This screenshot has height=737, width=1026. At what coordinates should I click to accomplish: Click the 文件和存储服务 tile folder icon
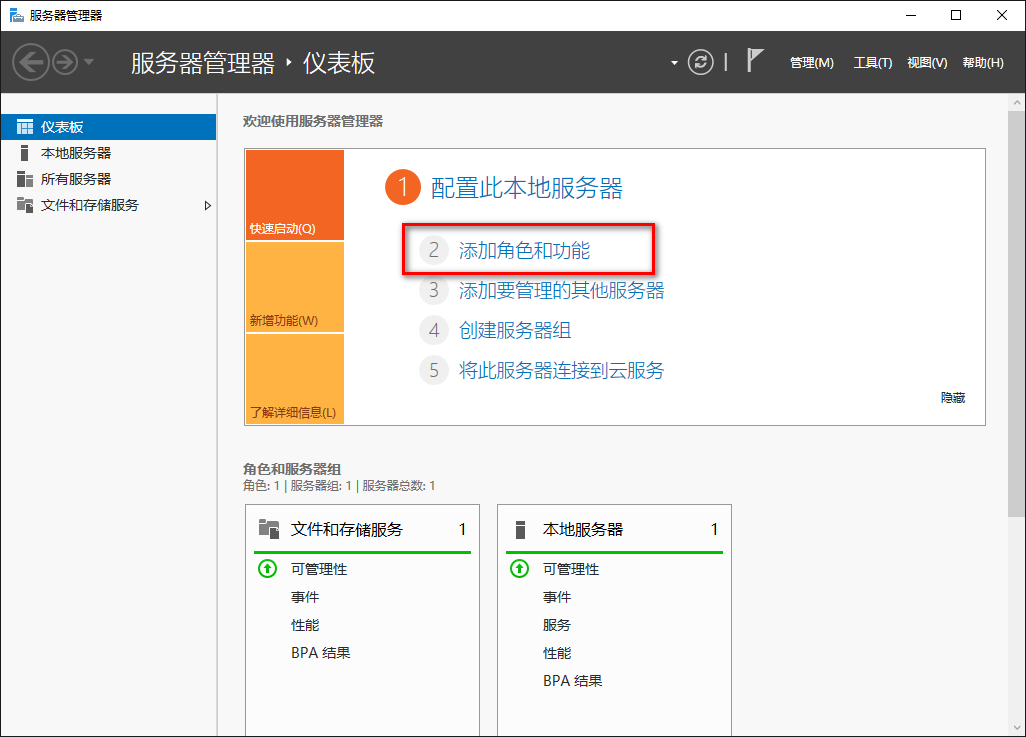(x=269, y=528)
